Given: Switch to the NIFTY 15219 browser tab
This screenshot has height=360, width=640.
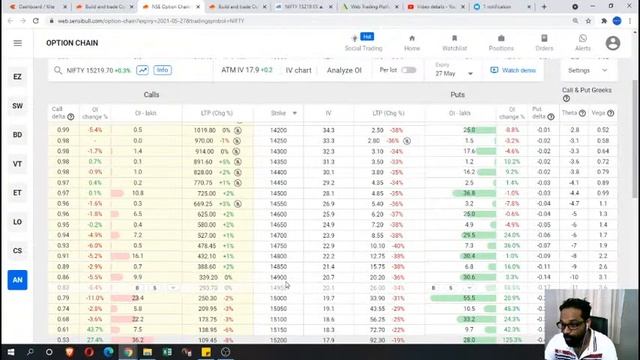Looking at the screenshot, I should click(x=303, y=7).
